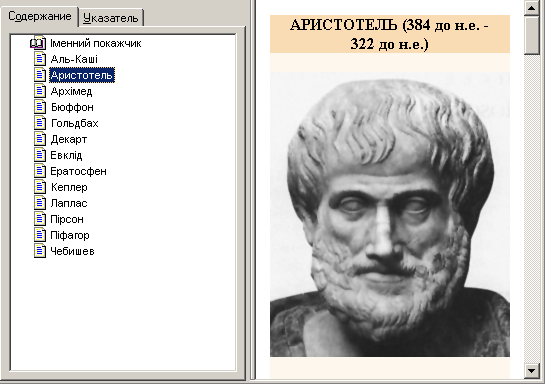
Task: Open the Ератосфен topic
Action: coord(79,171)
